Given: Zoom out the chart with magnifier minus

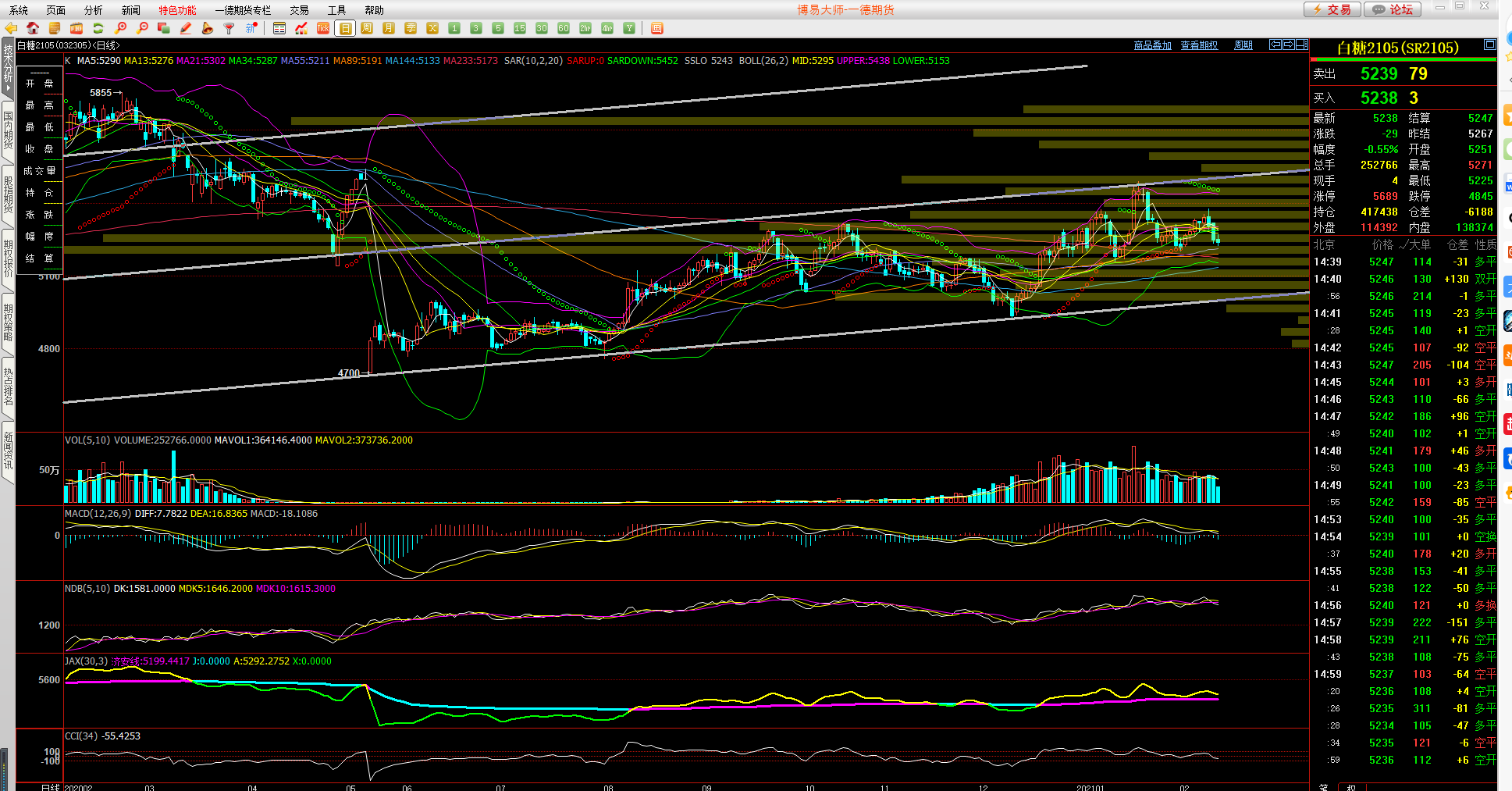Looking at the screenshot, I should [142, 28].
